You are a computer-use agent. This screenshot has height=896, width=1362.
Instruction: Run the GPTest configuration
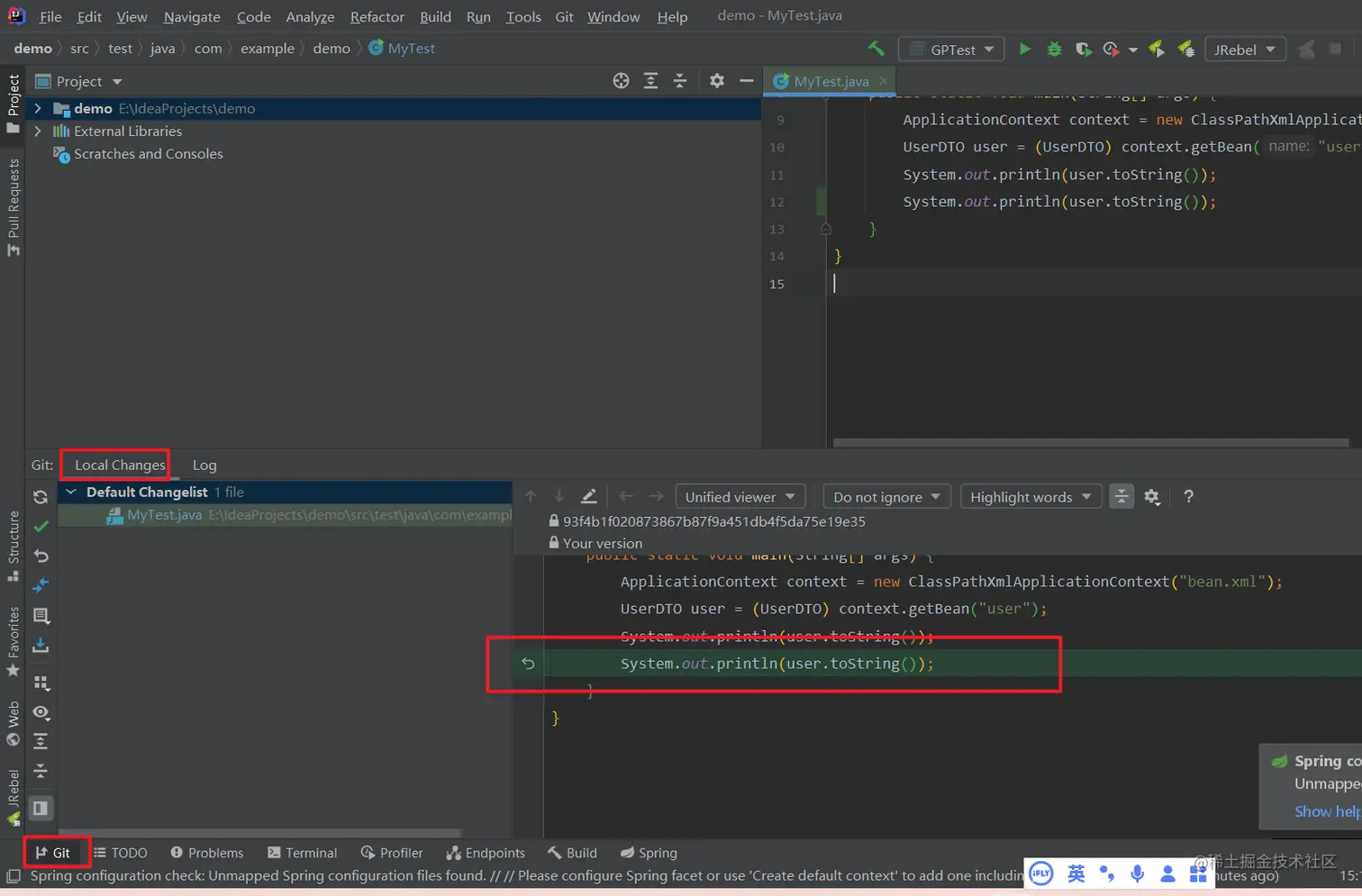point(1024,49)
